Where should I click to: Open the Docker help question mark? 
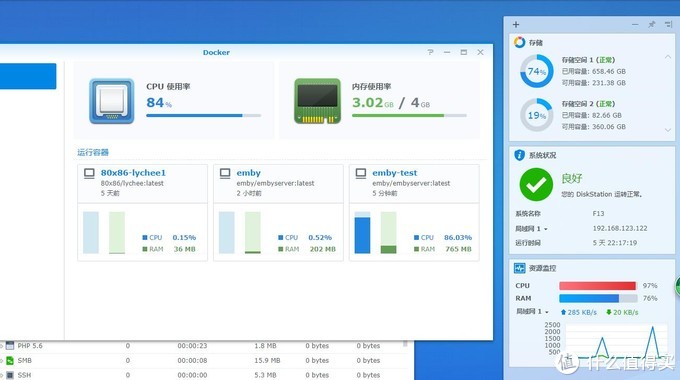tap(430, 52)
